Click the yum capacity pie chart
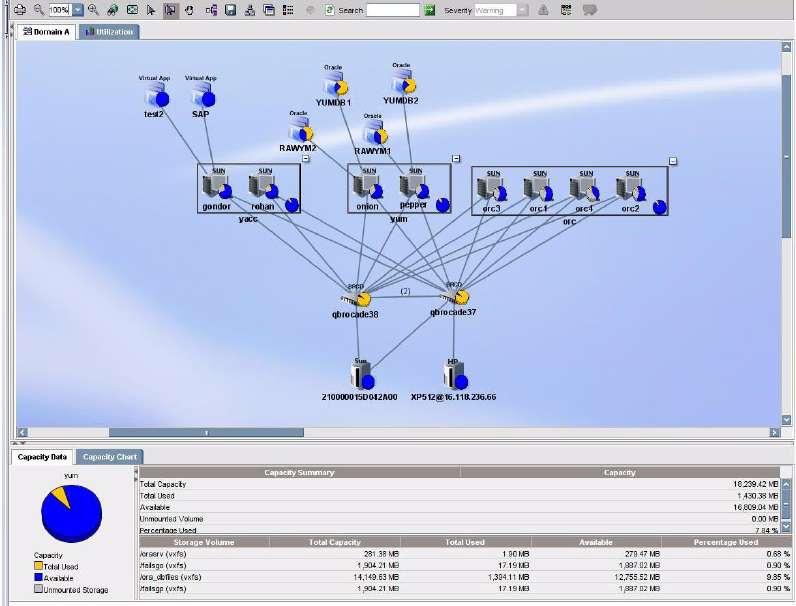This screenshot has width=796, height=606. click(x=72, y=513)
